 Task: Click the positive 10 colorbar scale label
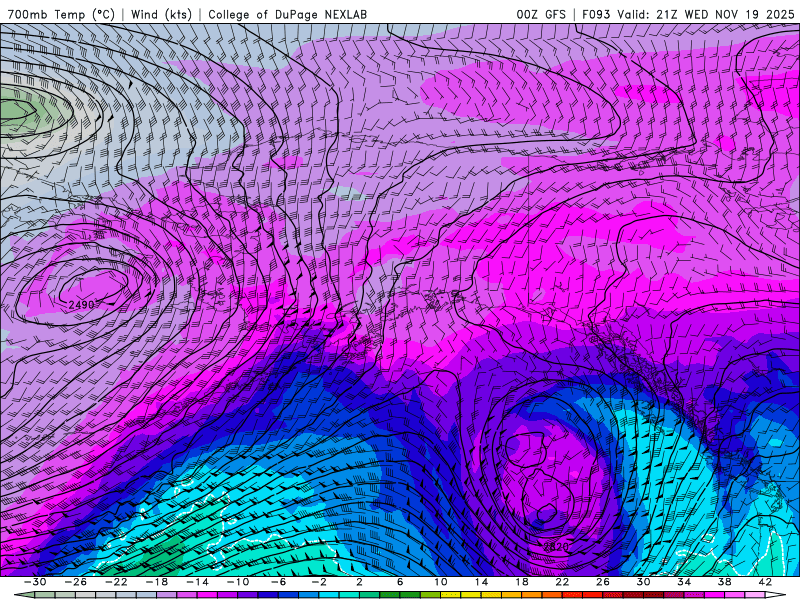click(441, 582)
